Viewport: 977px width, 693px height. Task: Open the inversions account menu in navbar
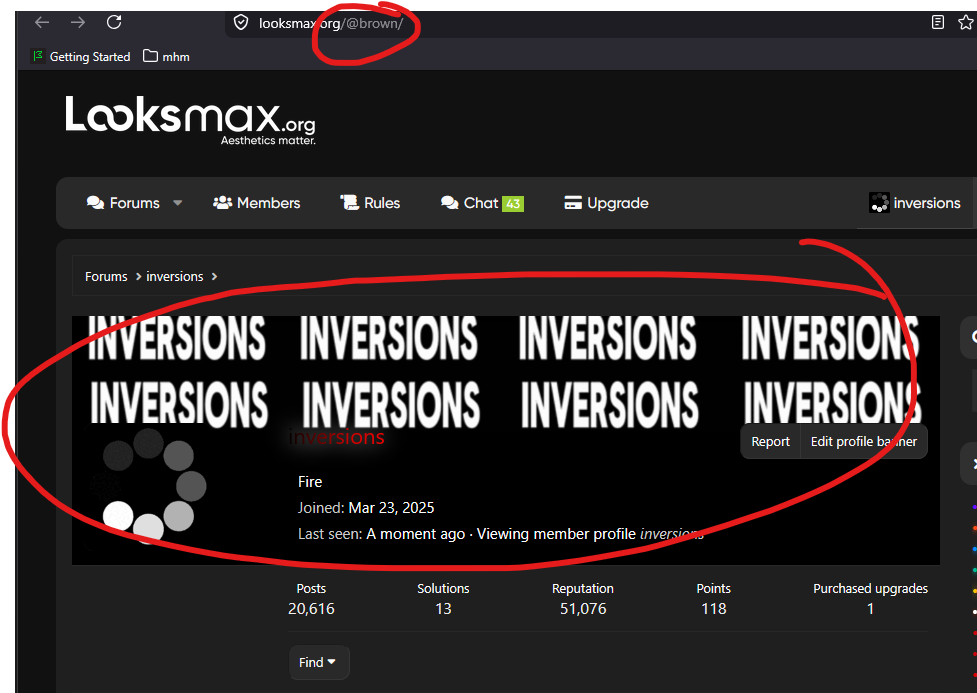[x=915, y=203]
